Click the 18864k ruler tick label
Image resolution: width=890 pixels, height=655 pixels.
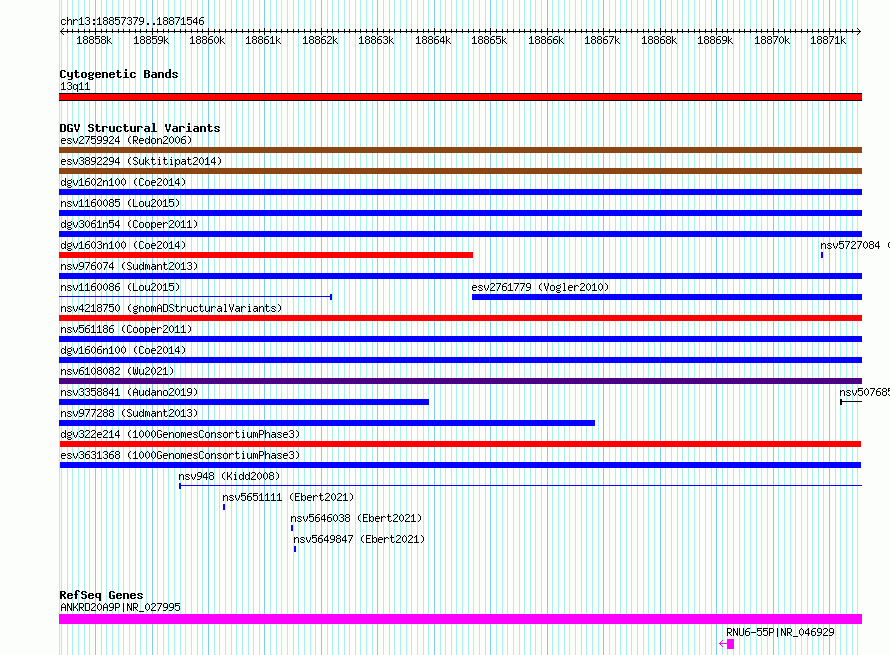point(433,40)
